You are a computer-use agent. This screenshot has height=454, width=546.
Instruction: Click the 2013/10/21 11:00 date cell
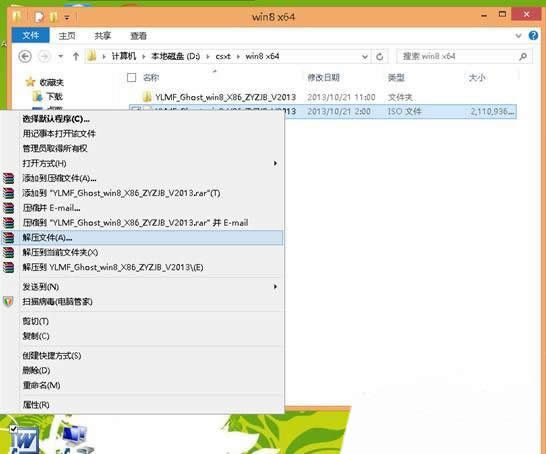coord(341,97)
